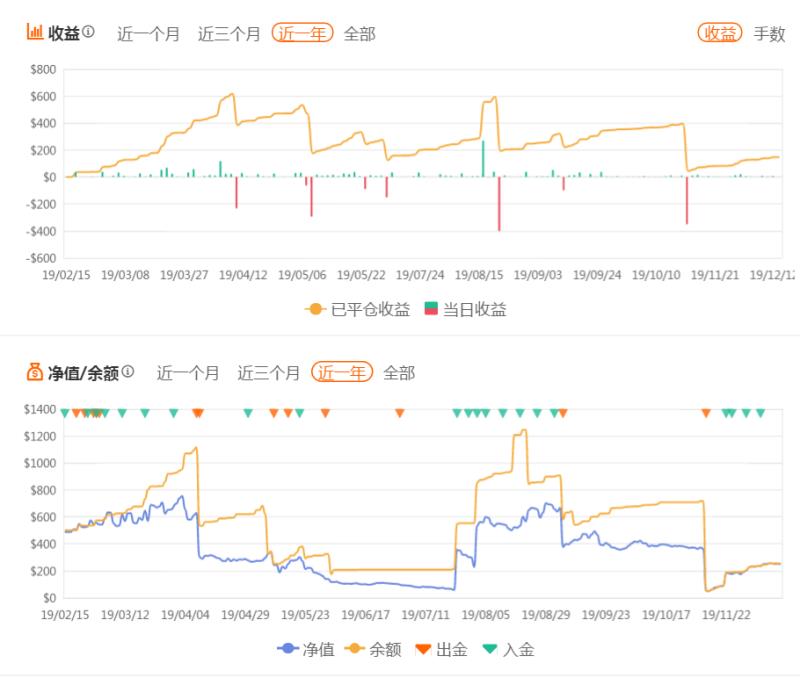Click the 19/11/22 label on the 净值/余额 axis
800x678 pixels.
pyautogui.click(x=727, y=615)
